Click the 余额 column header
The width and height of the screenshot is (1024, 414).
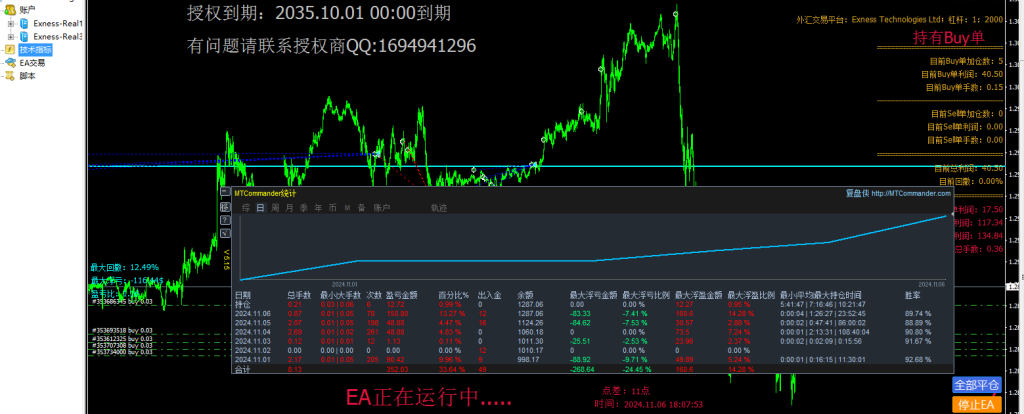[x=525, y=295]
